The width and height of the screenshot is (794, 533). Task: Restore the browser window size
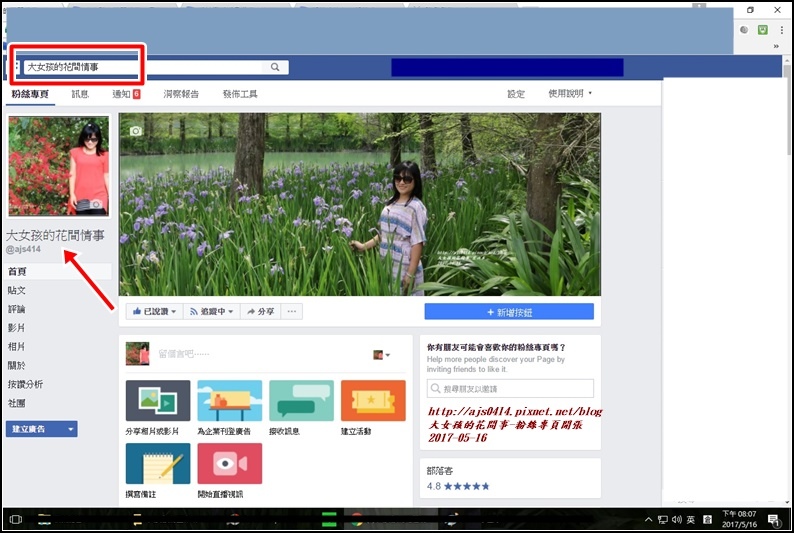pos(750,10)
